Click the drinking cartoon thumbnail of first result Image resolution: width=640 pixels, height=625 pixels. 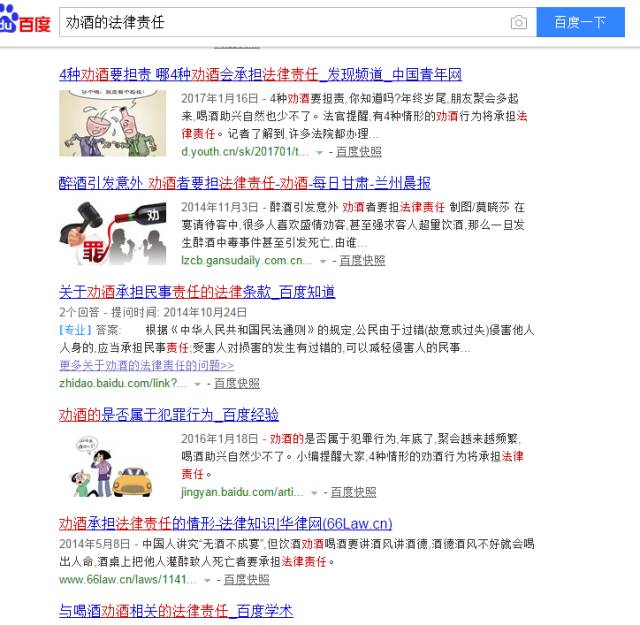tap(113, 123)
